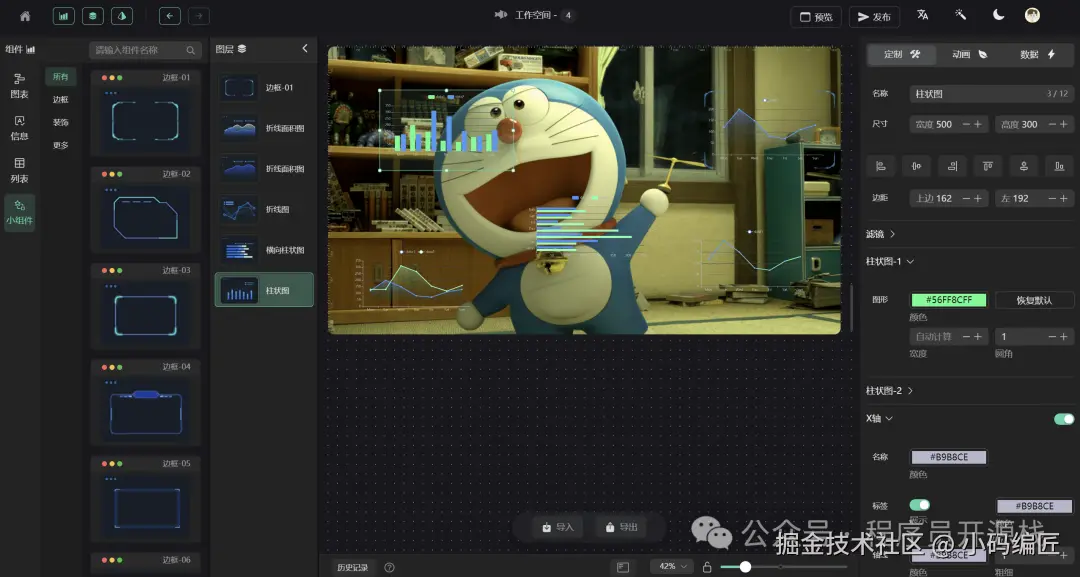
Task: Open 历史记录 history button
Action: click(353, 567)
